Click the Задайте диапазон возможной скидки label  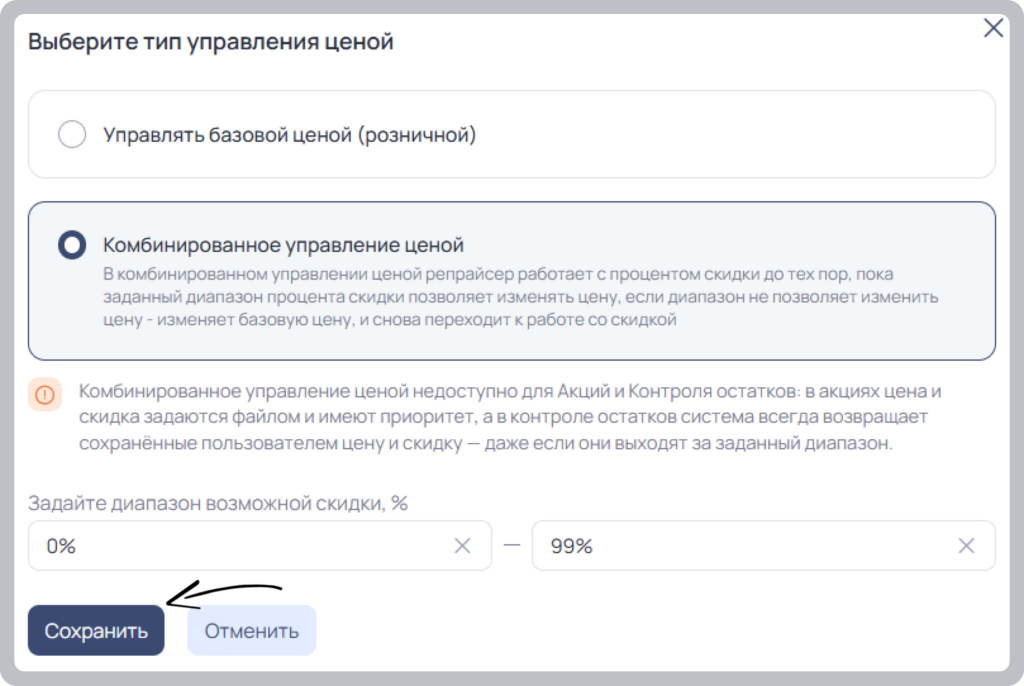[x=217, y=503]
